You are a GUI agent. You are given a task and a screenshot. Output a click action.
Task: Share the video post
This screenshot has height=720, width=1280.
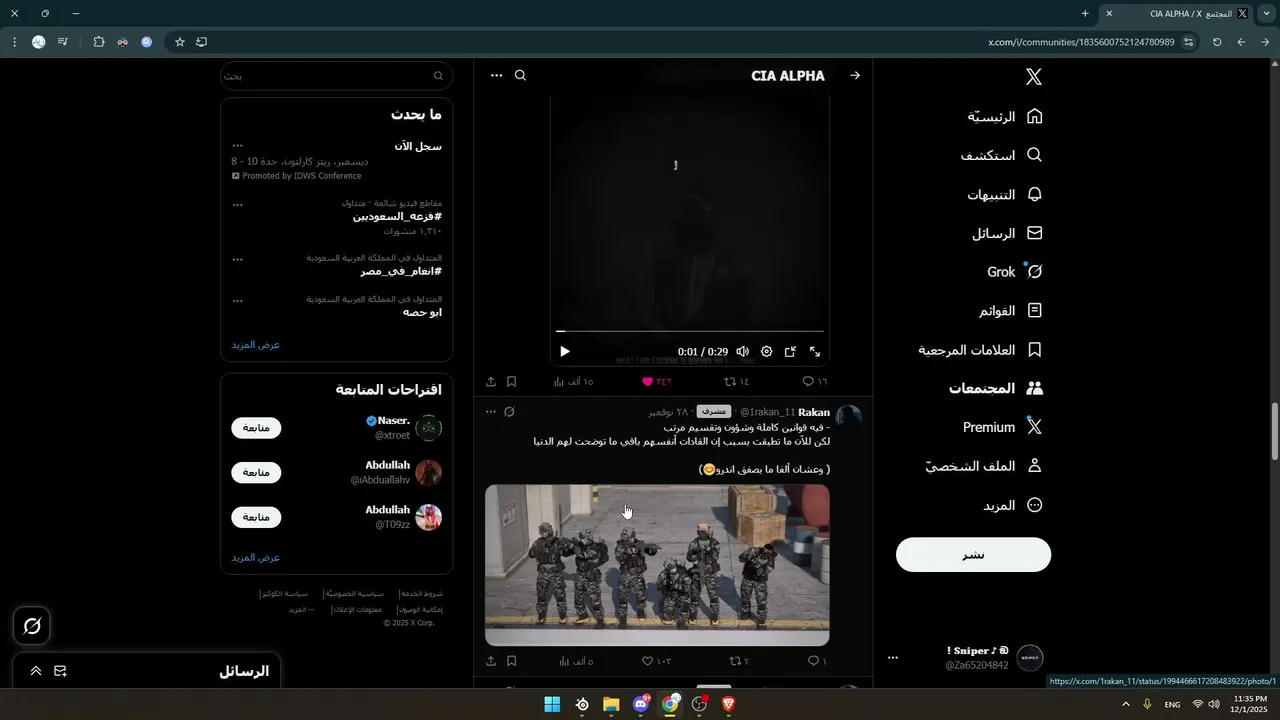pyautogui.click(x=491, y=382)
